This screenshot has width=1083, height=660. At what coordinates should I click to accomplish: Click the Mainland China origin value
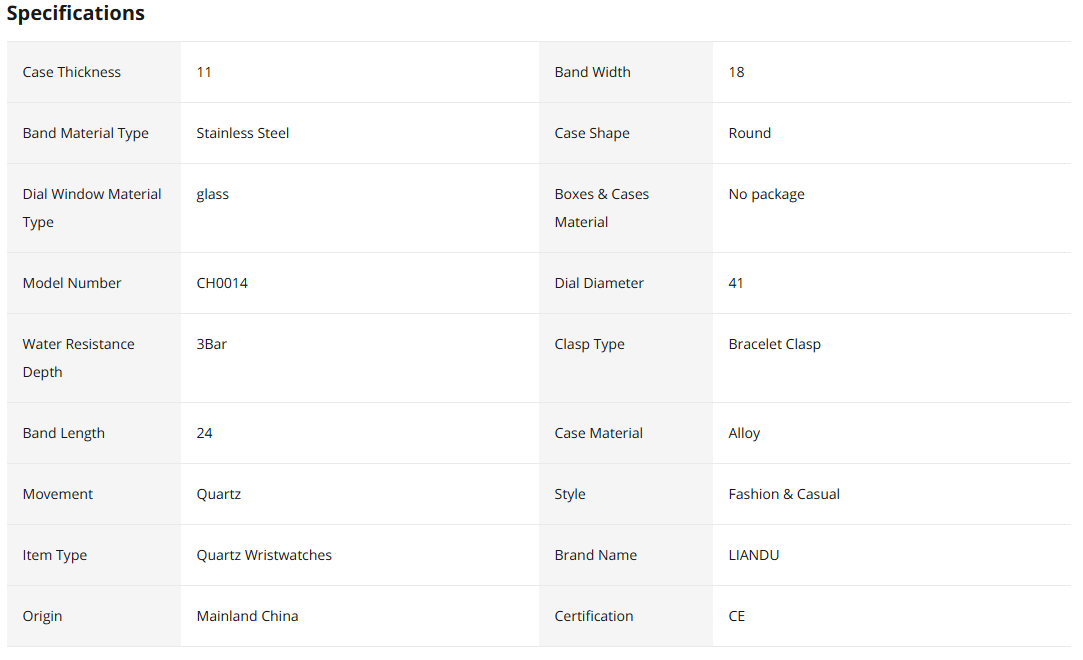(x=247, y=616)
